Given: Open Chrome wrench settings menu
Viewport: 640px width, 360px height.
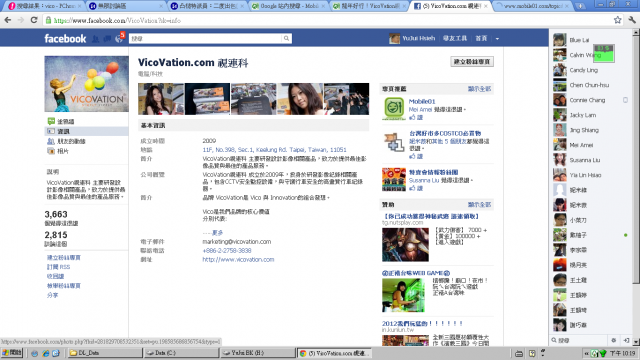Looking at the screenshot, I should 632,20.
